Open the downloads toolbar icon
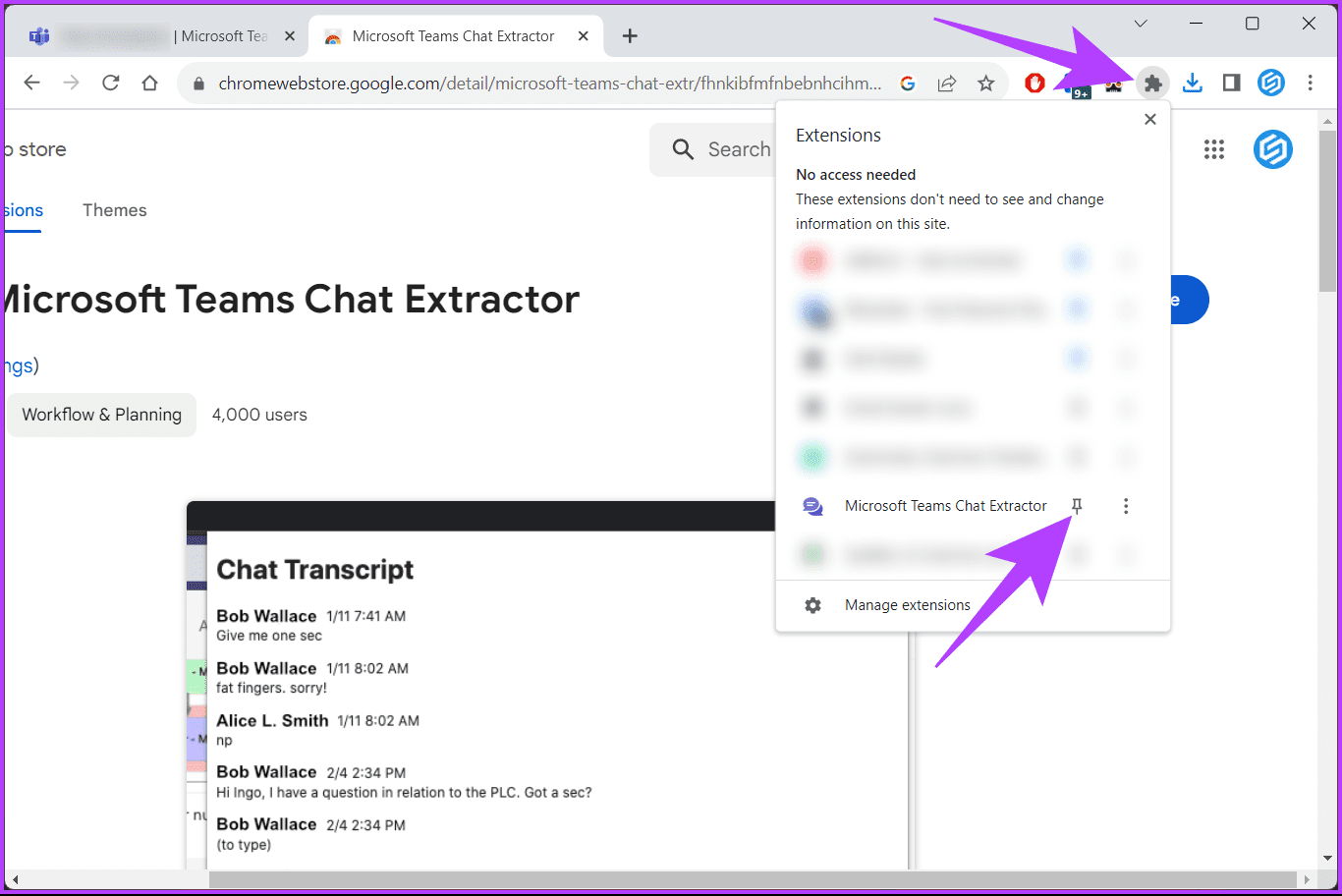The height and width of the screenshot is (896, 1342). pos(1193,84)
